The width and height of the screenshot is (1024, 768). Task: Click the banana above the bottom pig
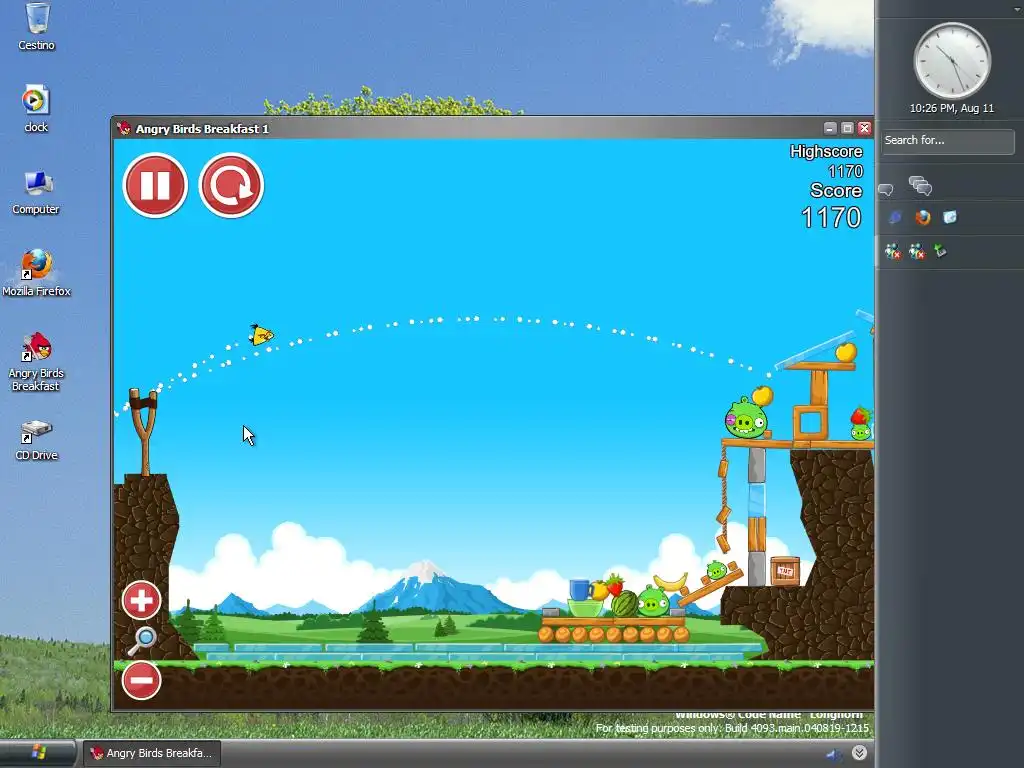pyautogui.click(x=671, y=581)
